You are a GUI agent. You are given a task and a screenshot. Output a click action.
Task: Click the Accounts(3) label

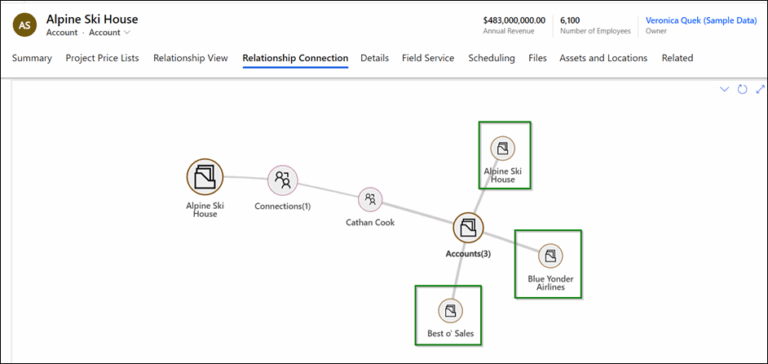468,254
